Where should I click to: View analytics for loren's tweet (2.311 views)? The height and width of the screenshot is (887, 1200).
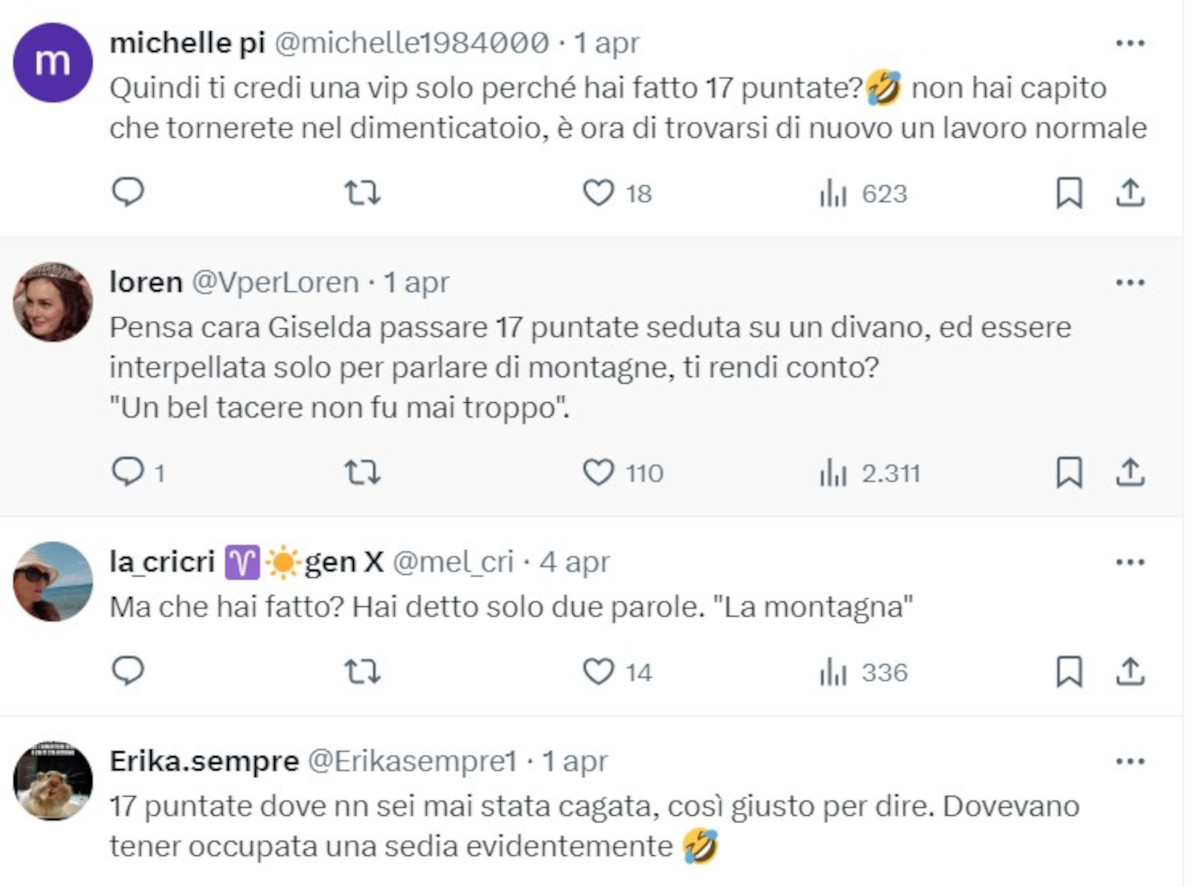click(x=834, y=472)
